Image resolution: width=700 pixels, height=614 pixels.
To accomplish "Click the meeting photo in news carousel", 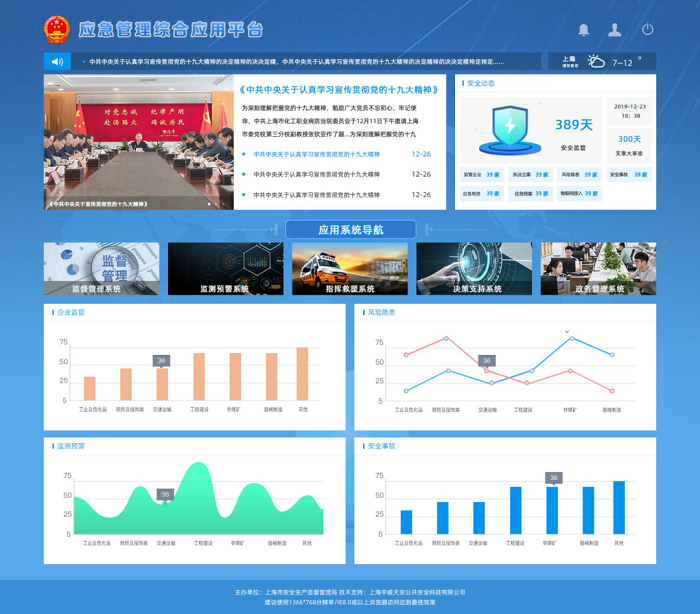I will point(138,140).
